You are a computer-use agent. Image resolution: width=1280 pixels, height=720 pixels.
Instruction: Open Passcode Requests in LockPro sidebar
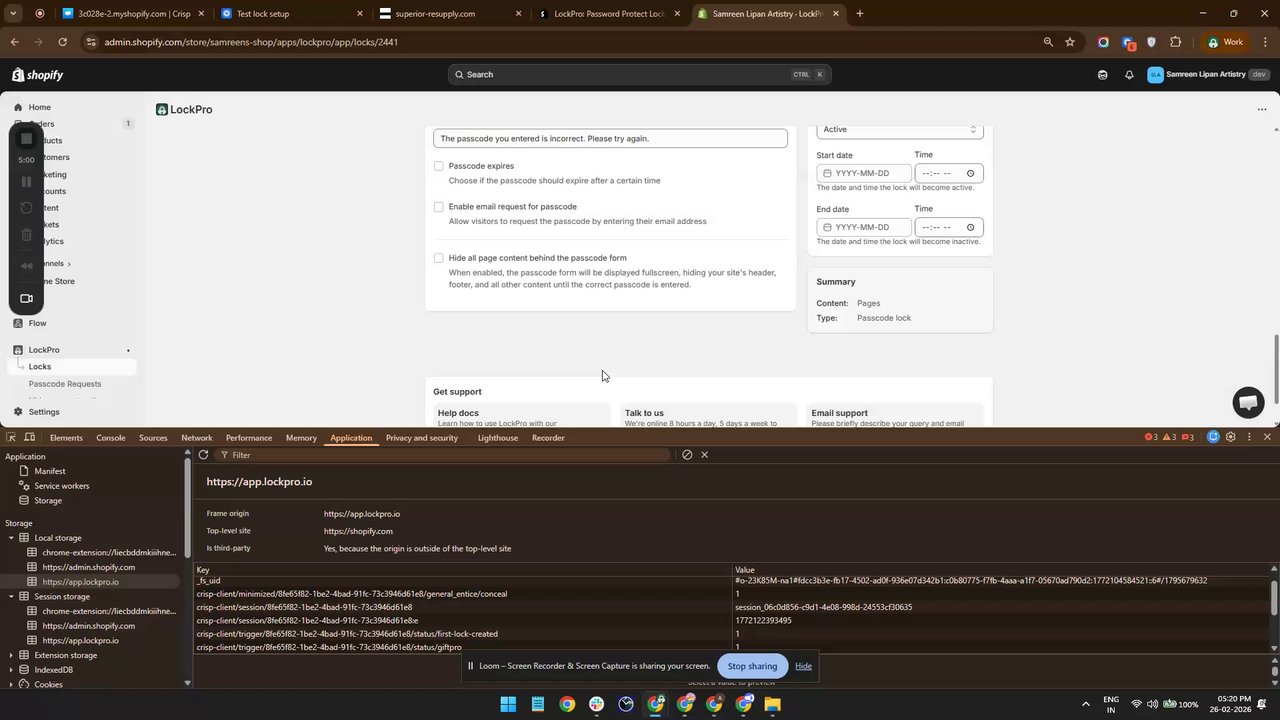click(x=65, y=384)
